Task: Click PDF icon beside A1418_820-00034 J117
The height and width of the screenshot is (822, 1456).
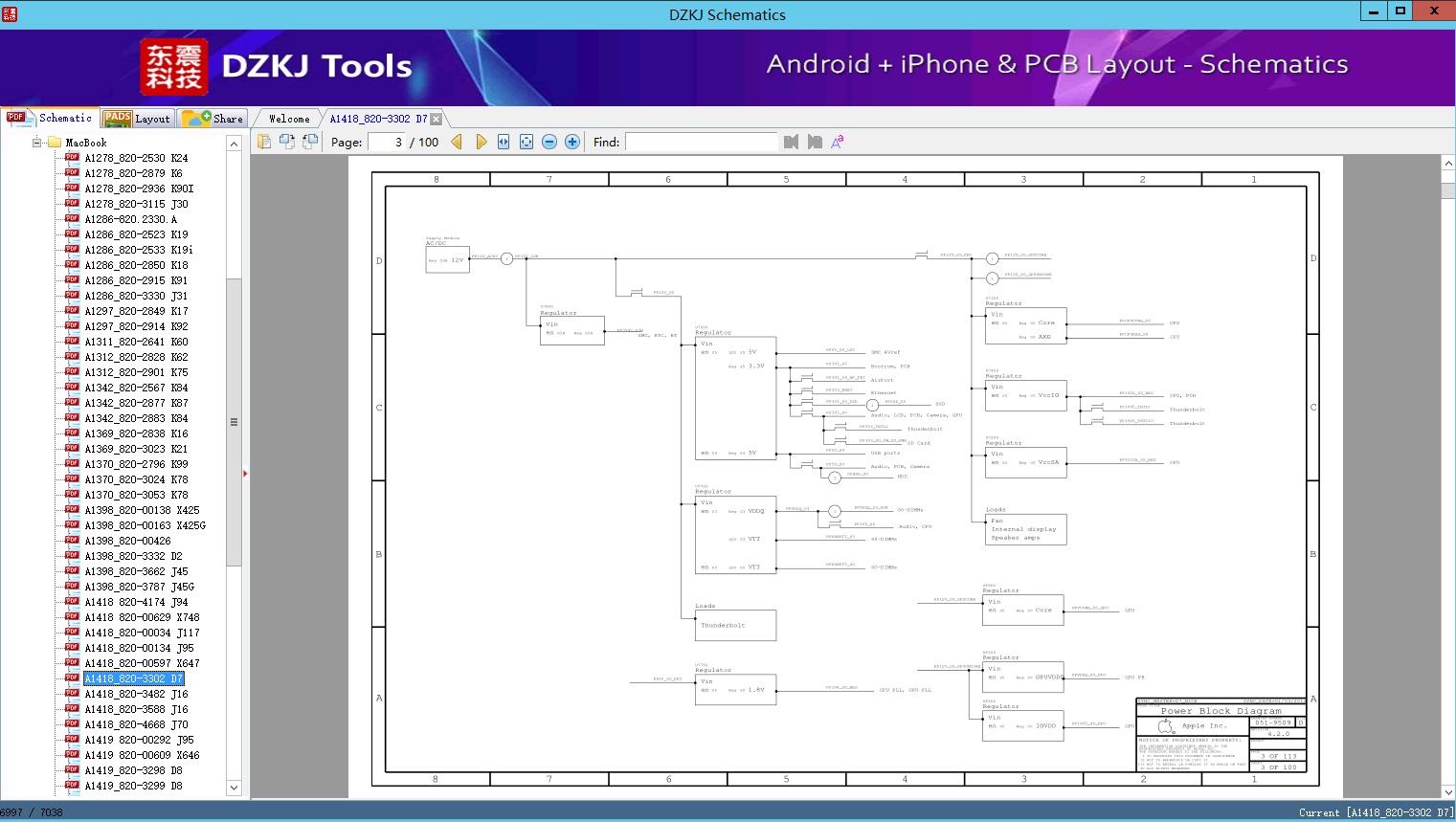Action: click(72, 632)
